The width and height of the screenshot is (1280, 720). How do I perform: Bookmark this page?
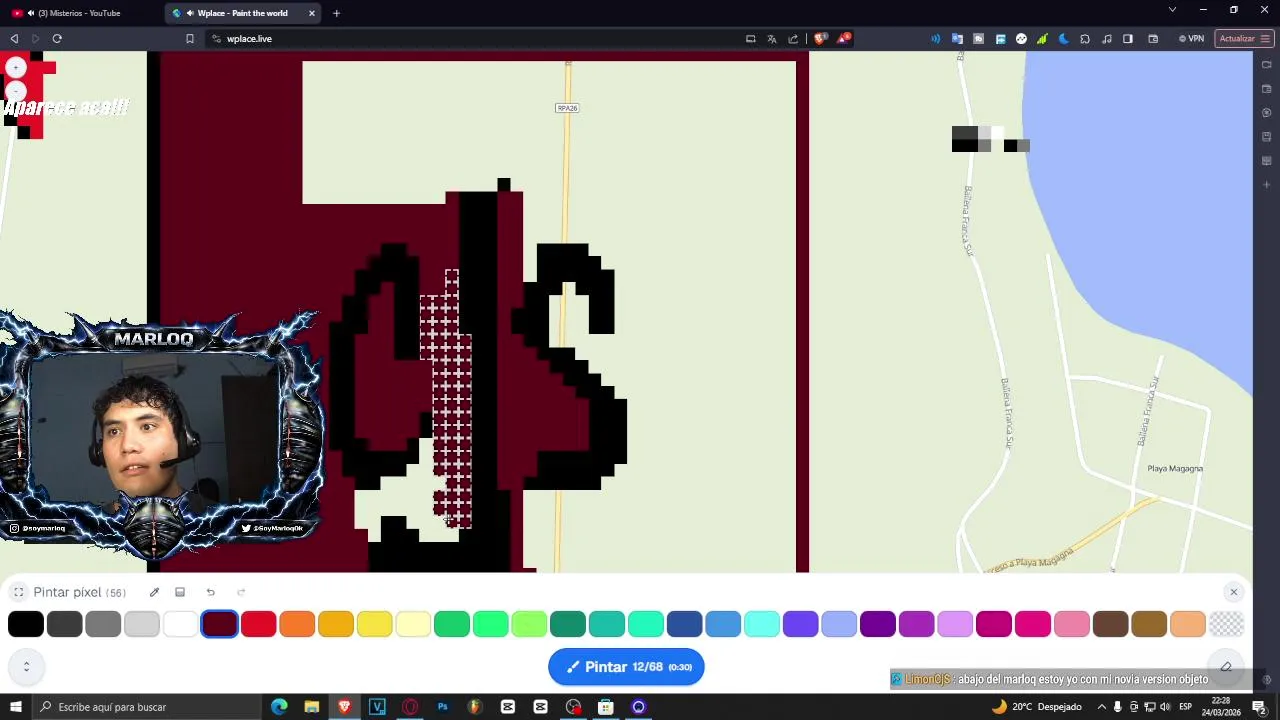189,39
